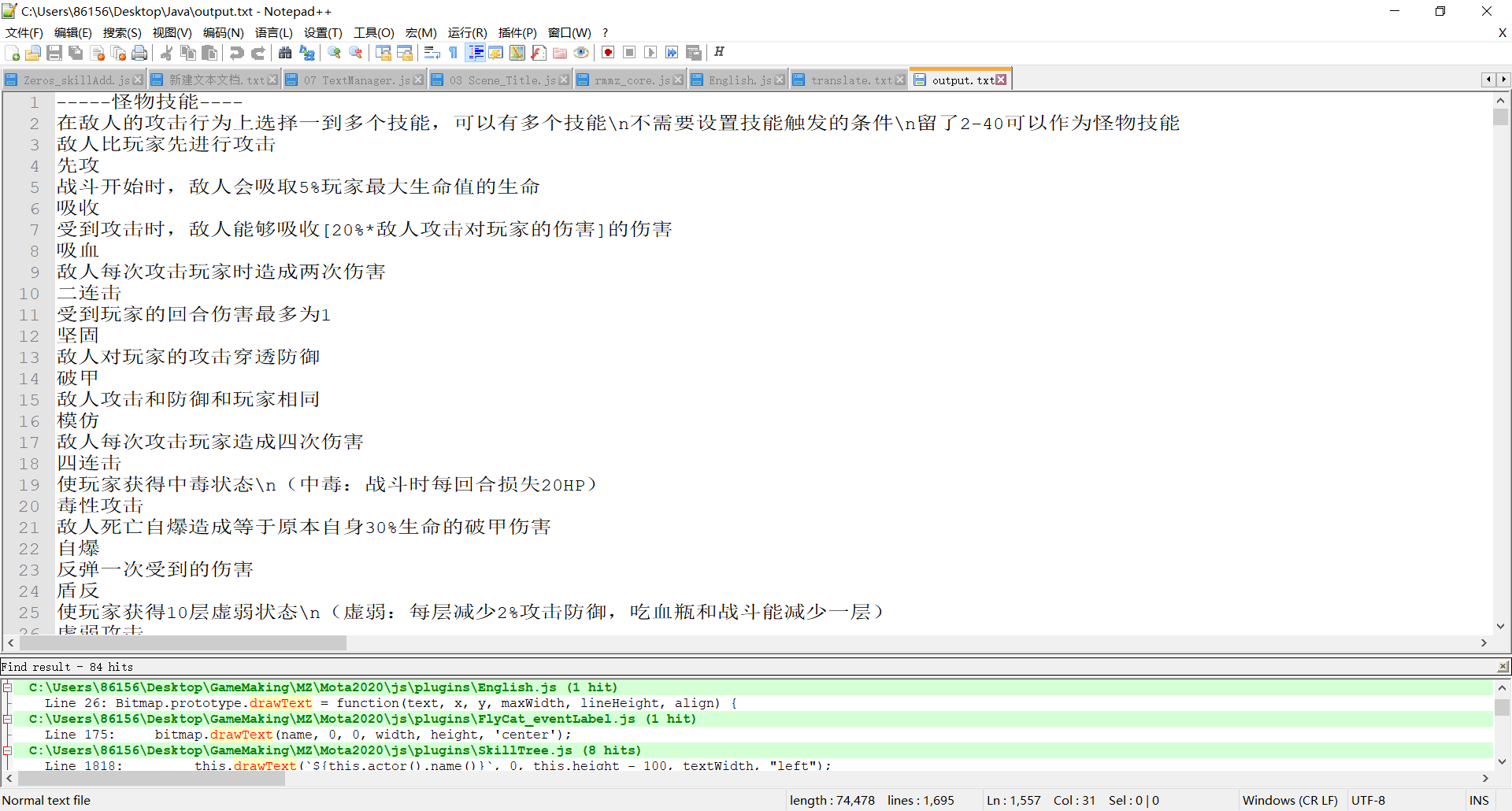1512x811 pixels.
Task: Toggle the Function List icon
Action: [539, 53]
